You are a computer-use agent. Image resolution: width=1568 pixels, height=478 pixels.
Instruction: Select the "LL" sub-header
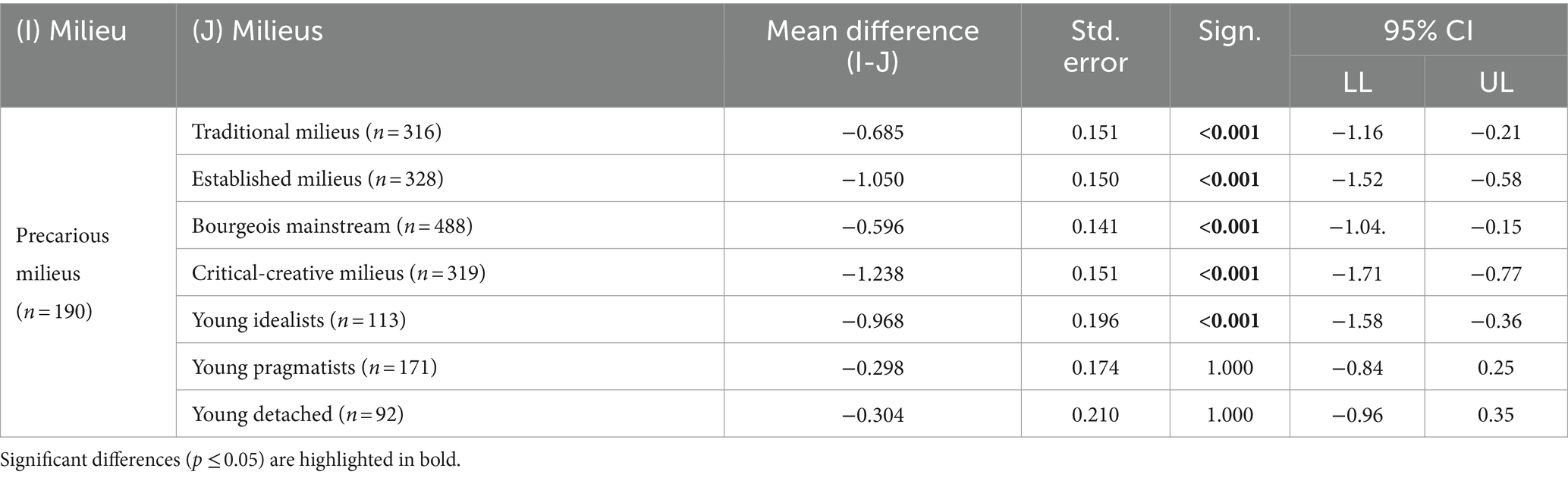click(x=1357, y=82)
